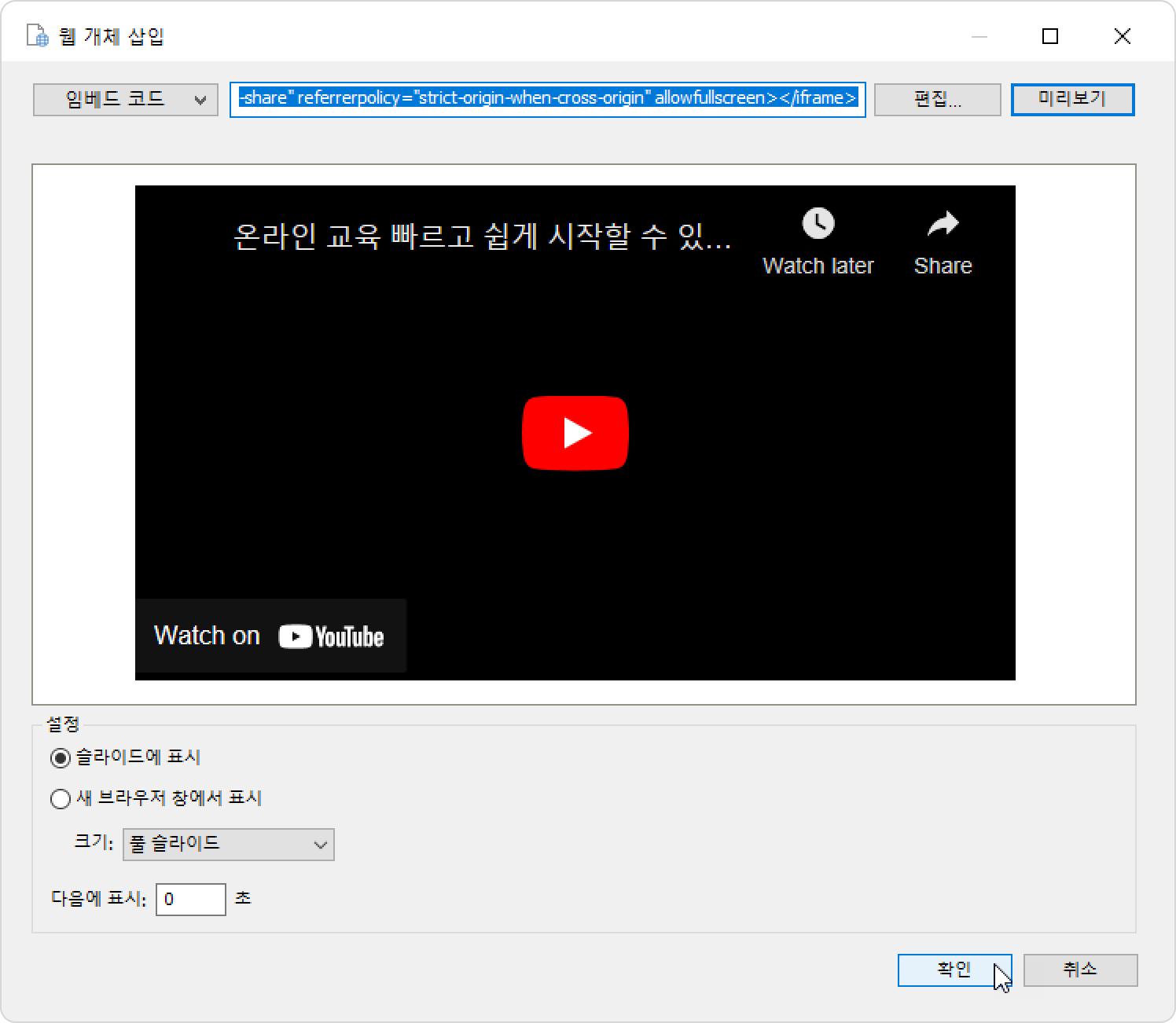Click the Share arrow icon
Image resolution: width=1176 pixels, height=1023 pixels.
pyautogui.click(x=943, y=225)
